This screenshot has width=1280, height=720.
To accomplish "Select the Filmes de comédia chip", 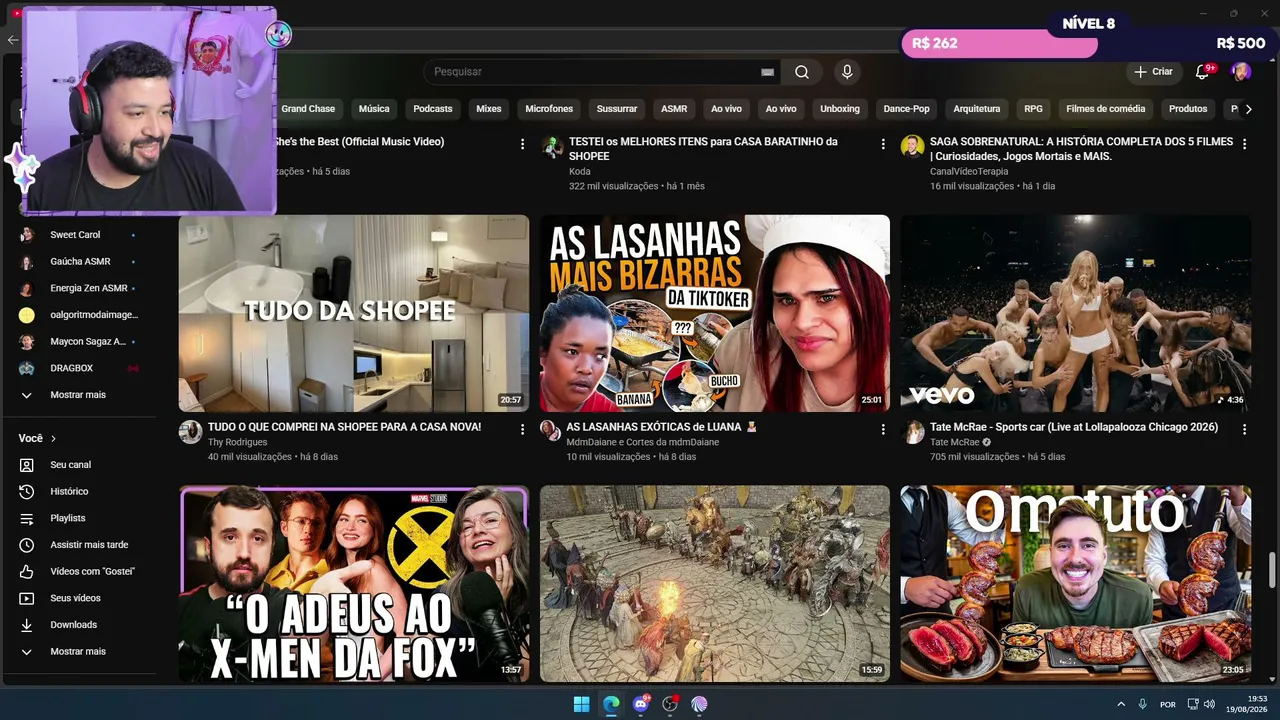I will tap(1106, 109).
